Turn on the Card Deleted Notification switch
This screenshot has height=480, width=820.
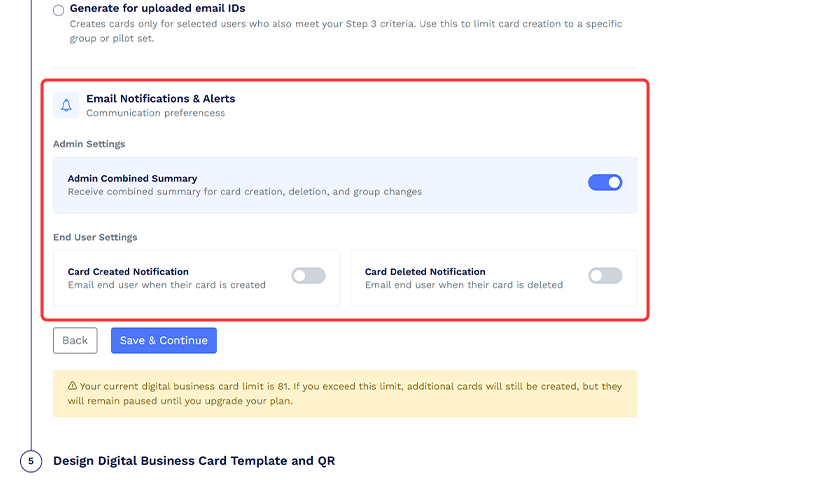point(605,276)
